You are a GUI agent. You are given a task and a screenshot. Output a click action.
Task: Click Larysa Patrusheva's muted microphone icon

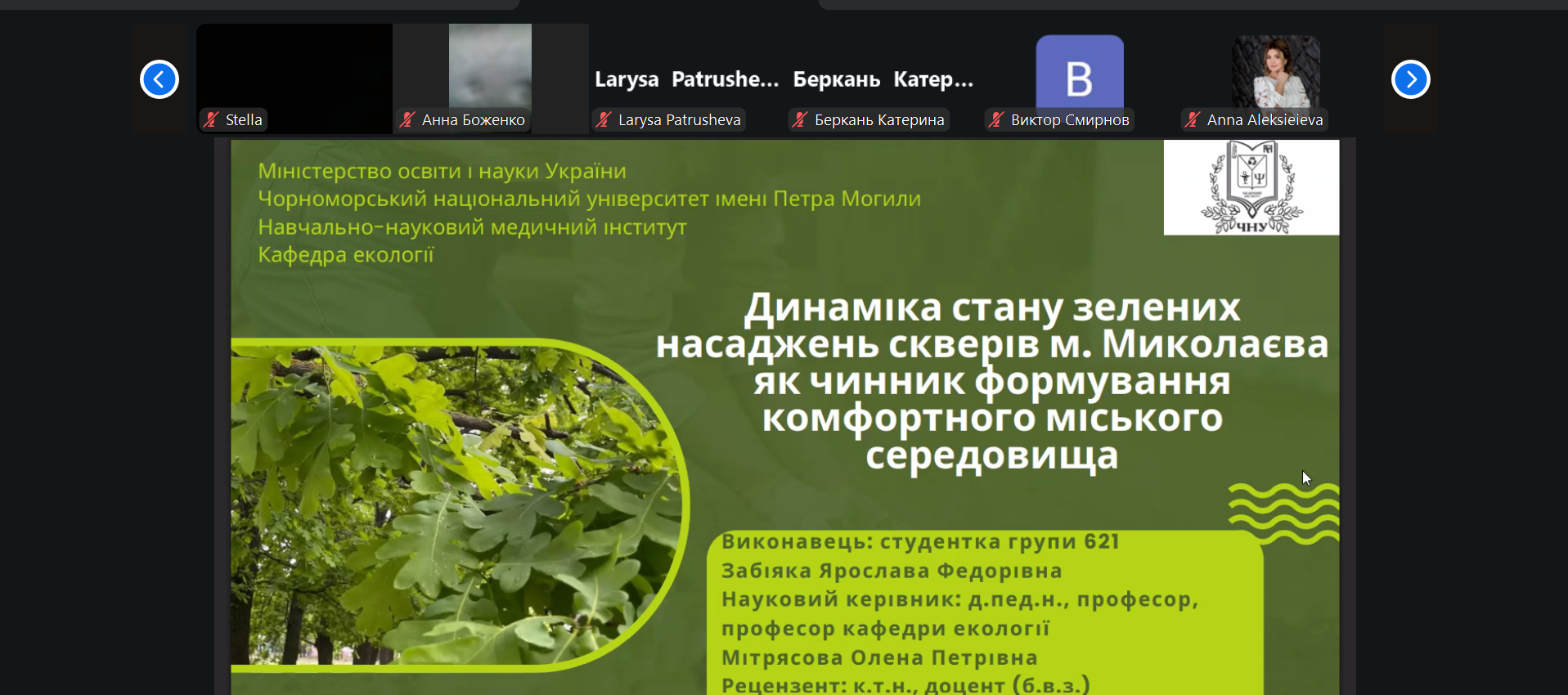click(604, 119)
